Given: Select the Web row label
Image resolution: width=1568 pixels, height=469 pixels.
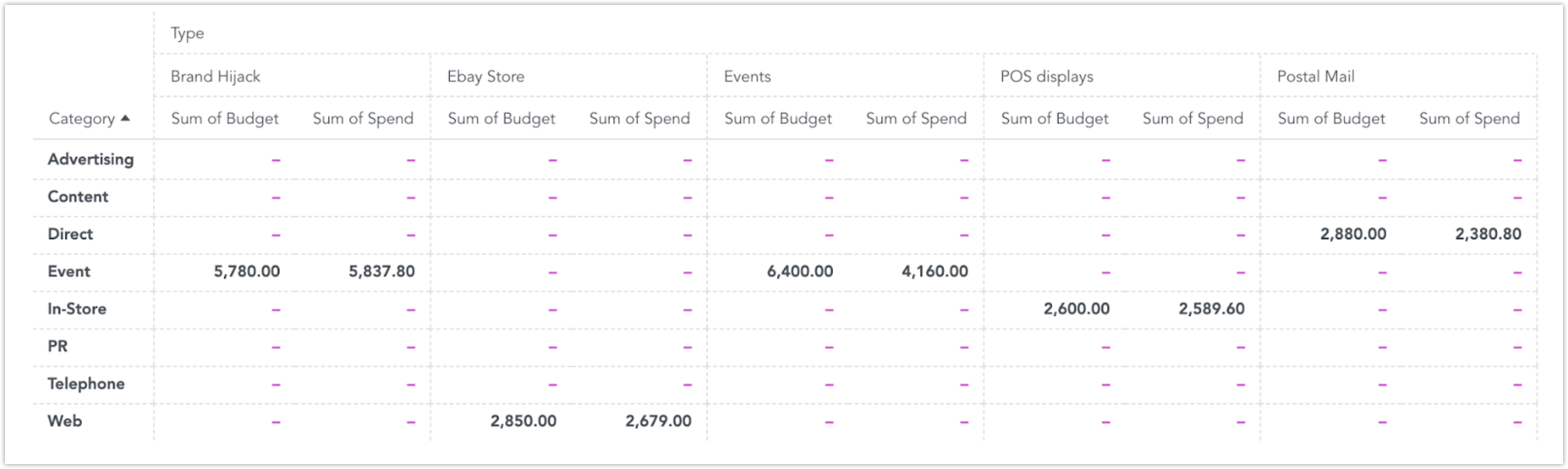Looking at the screenshot, I should click(64, 421).
